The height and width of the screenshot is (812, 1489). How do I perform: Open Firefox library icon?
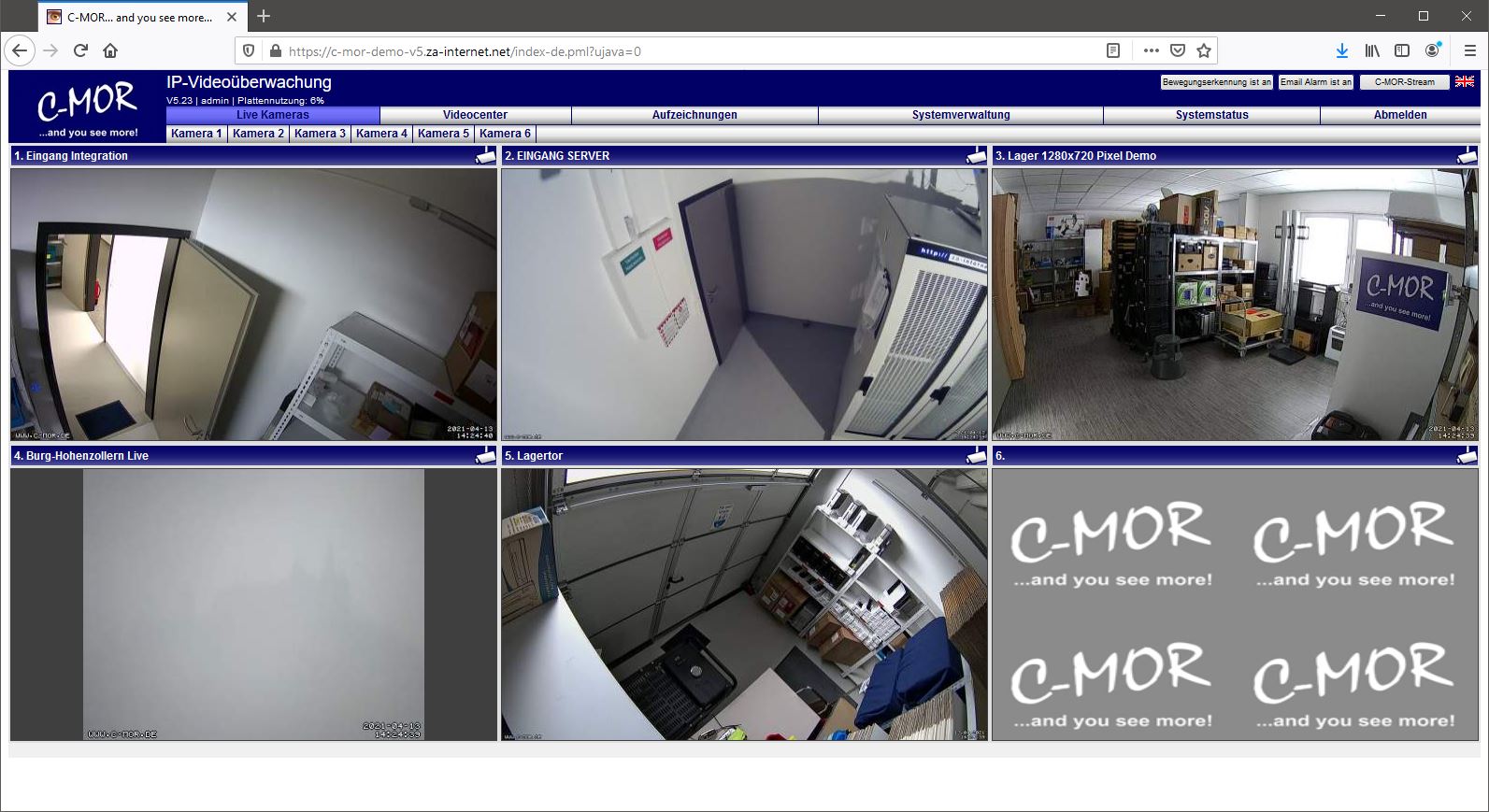(1372, 50)
